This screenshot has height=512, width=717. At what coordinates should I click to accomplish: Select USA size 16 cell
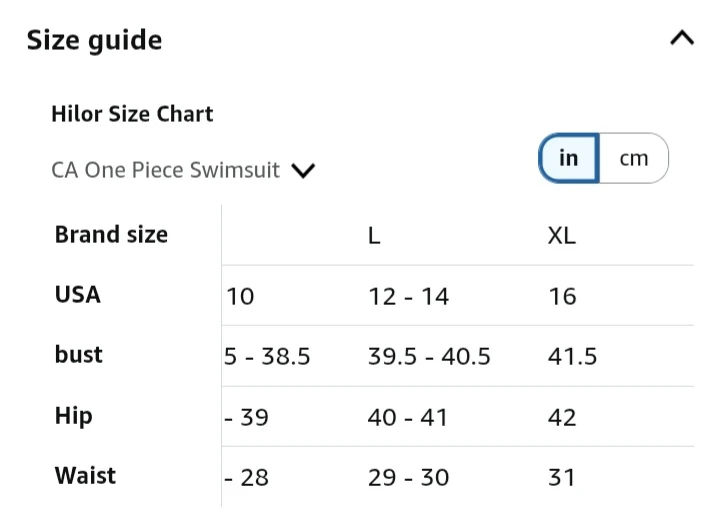click(x=562, y=296)
